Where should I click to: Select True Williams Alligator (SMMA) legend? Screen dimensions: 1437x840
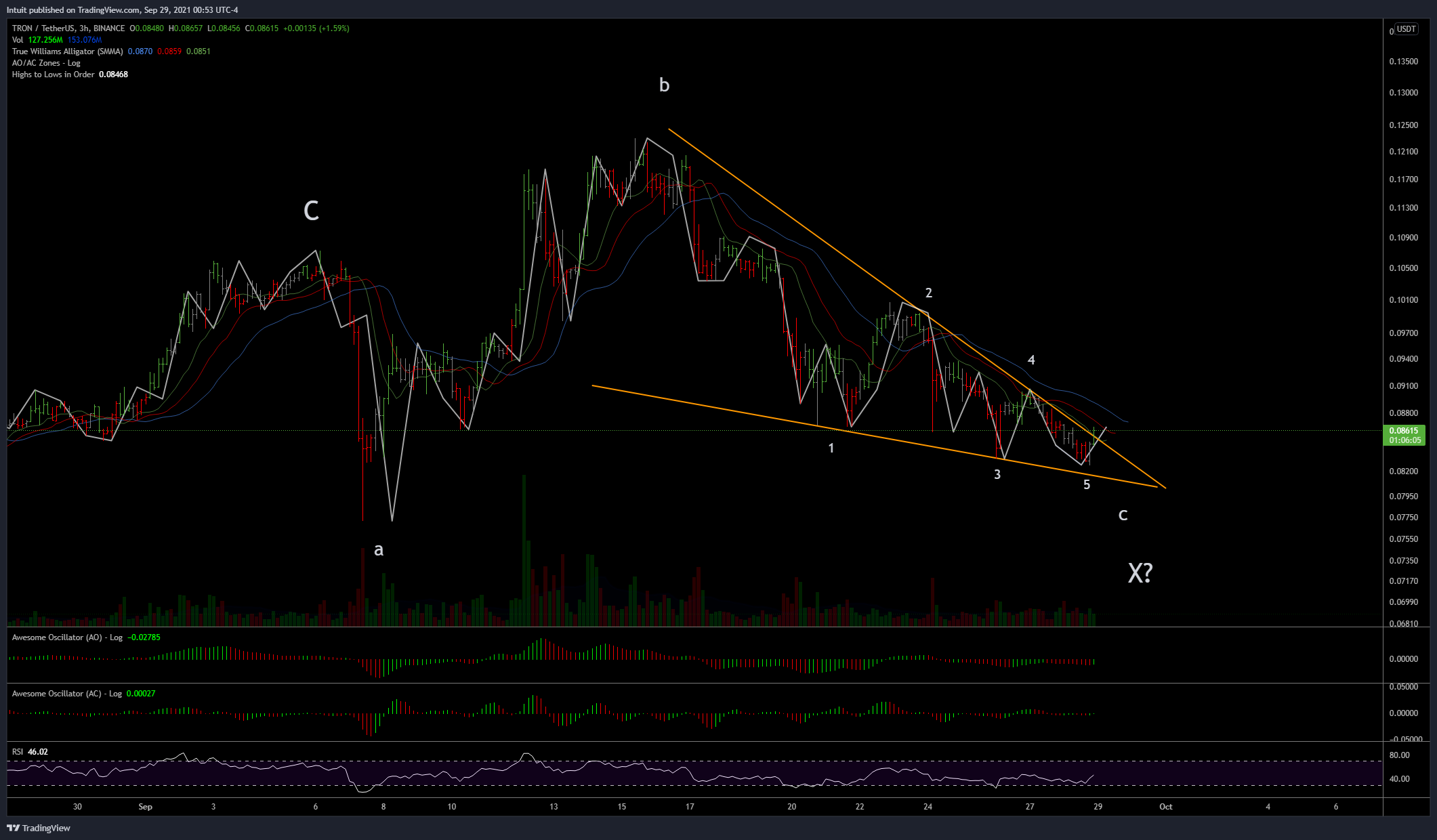[x=68, y=51]
